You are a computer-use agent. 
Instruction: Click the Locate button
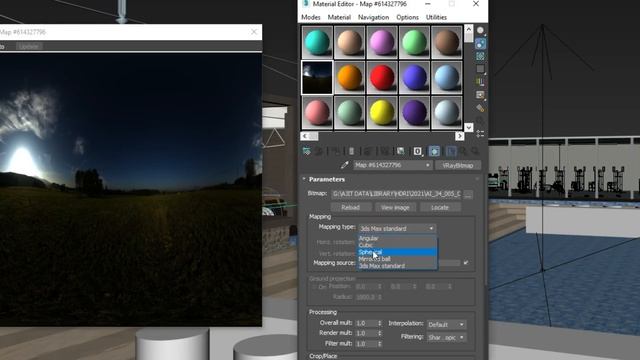click(440, 207)
